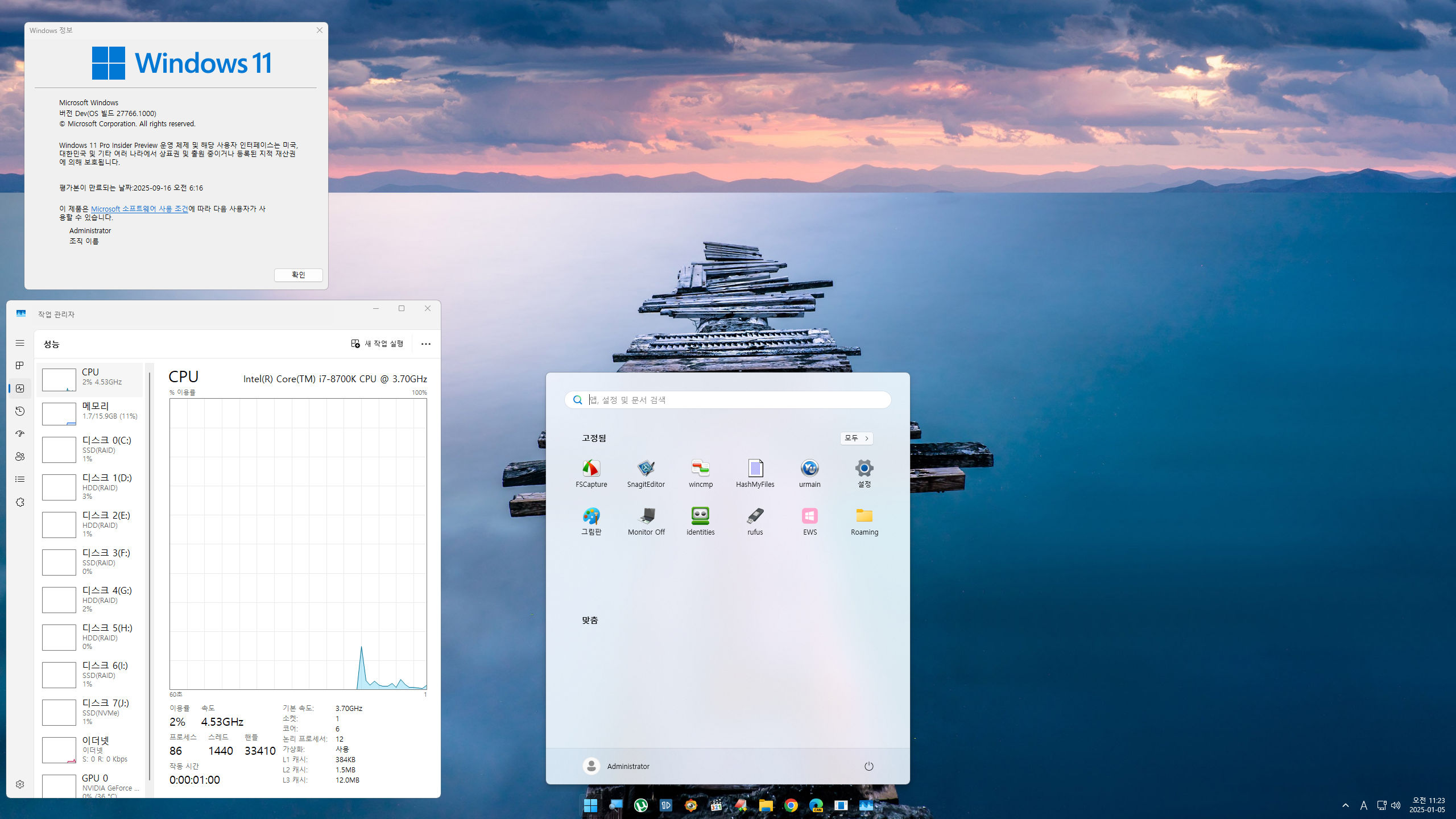Open Startup apps page in Task Manager
The height and width of the screenshot is (819, 1456).
(x=20, y=434)
